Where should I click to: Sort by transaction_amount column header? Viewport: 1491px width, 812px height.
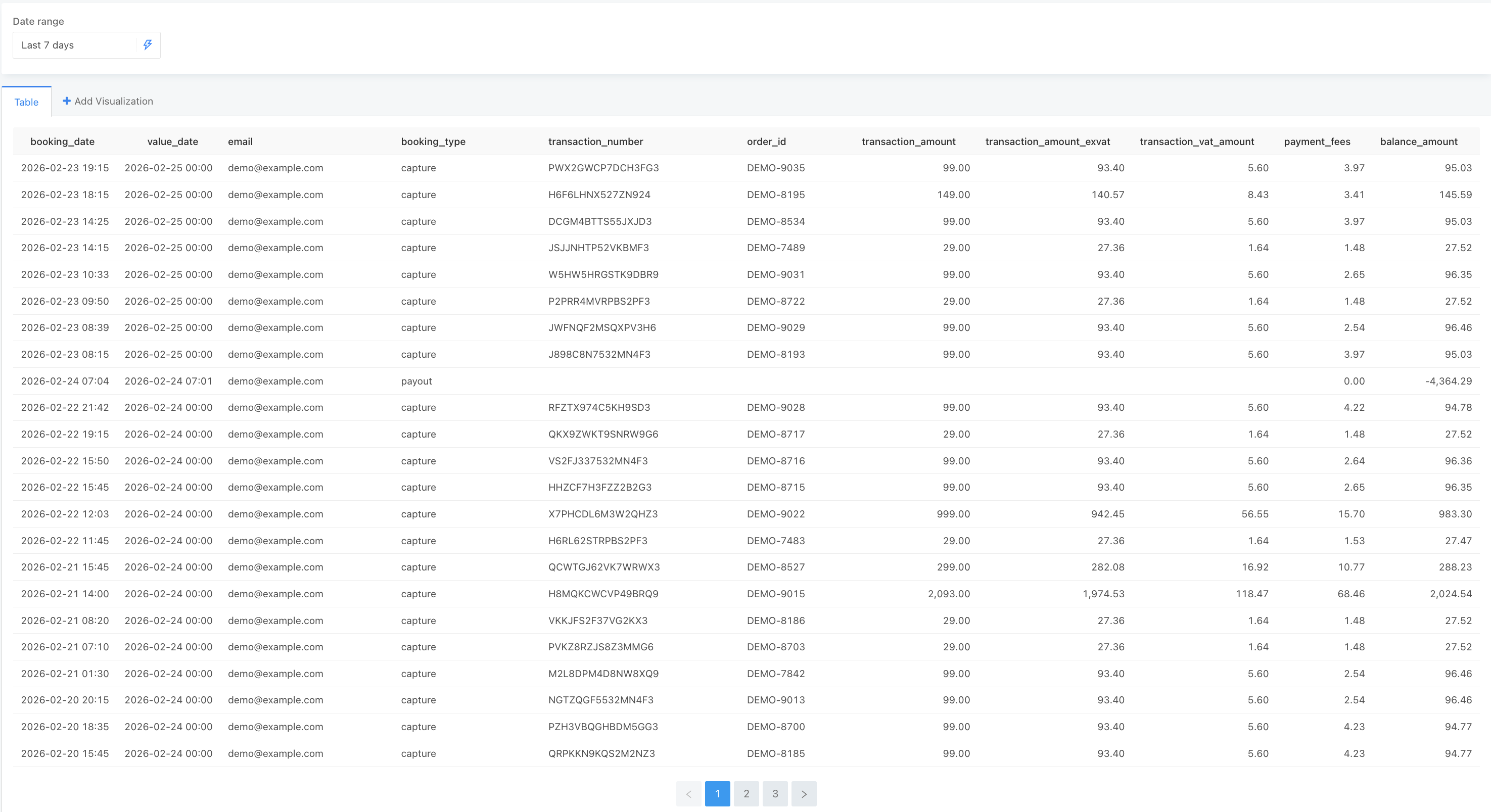click(908, 141)
